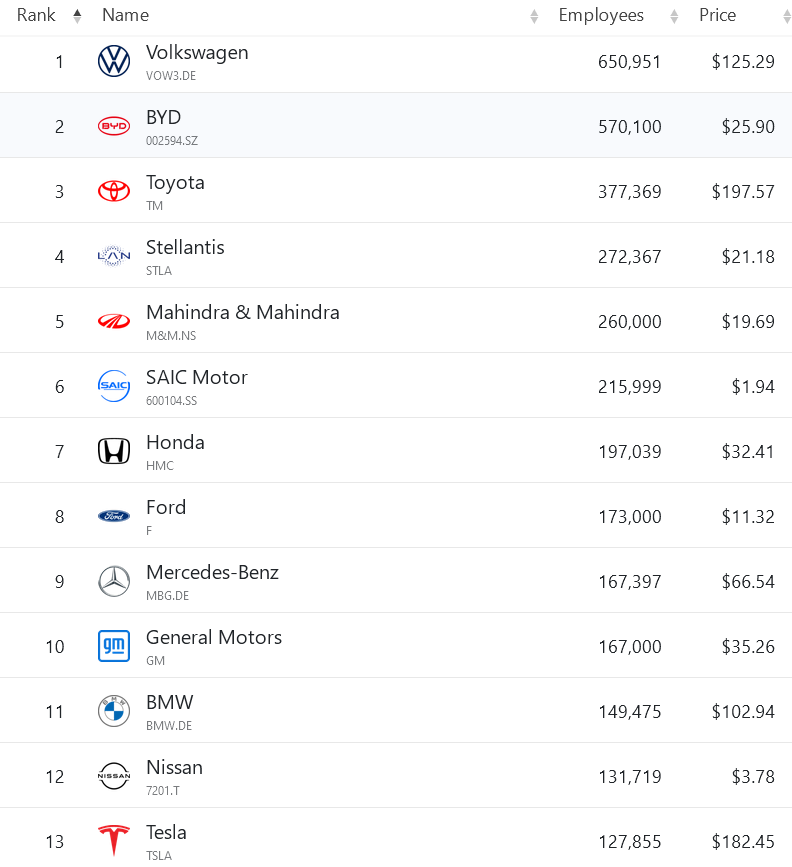This screenshot has height=867, width=792.
Task: Click the Nissan logo icon
Action: 114,776
